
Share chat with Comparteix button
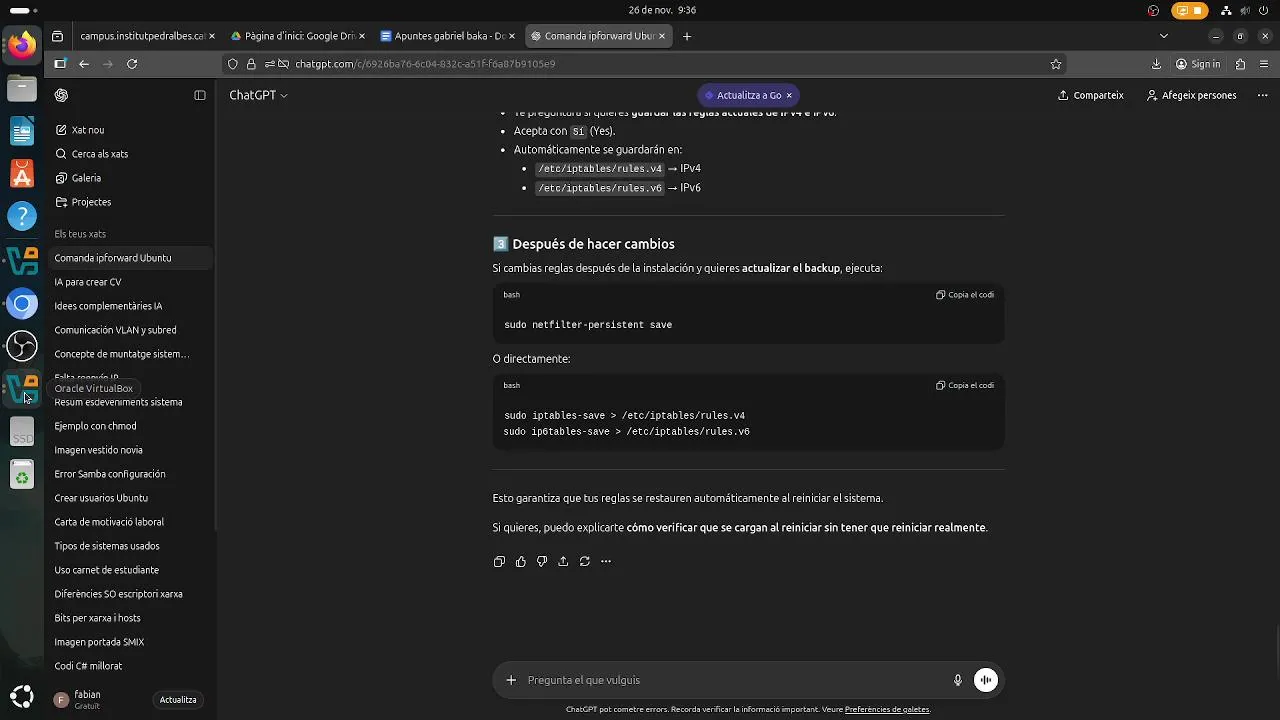(1091, 95)
